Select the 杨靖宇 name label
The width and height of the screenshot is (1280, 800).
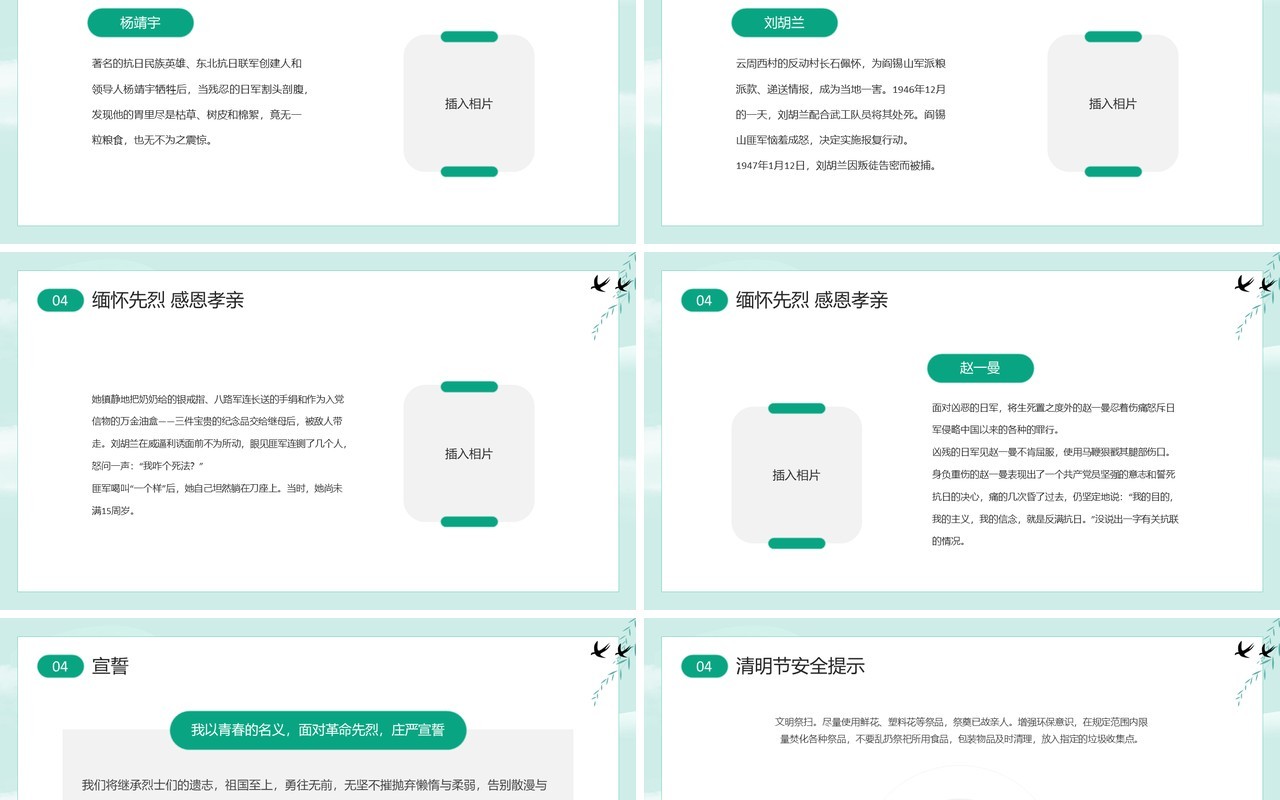tap(140, 22)
